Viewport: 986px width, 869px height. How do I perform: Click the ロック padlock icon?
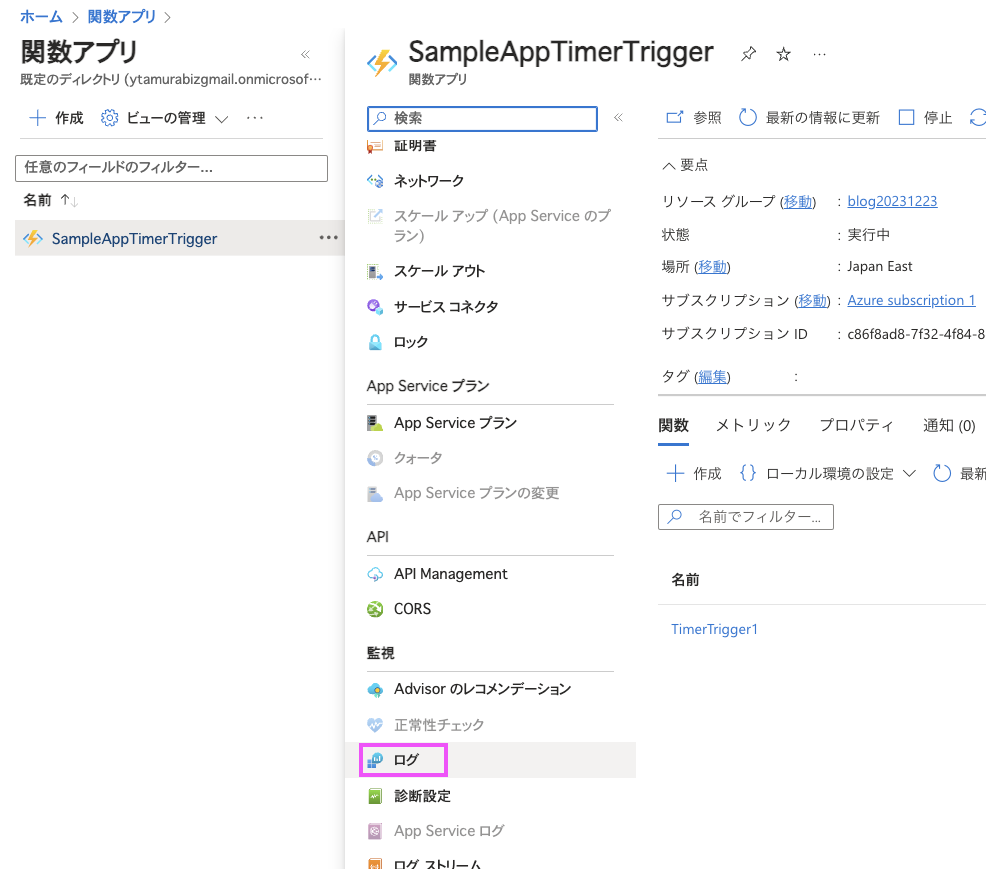pyautogui.click(x=375, y=342)
